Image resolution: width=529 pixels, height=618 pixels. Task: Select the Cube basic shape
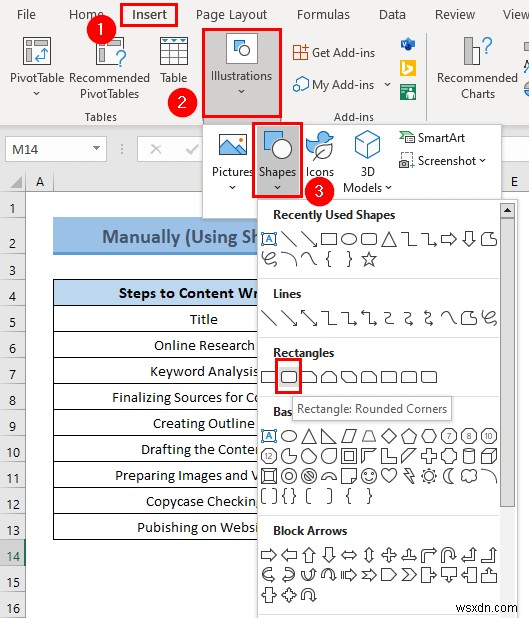click(x=489, y=456)
